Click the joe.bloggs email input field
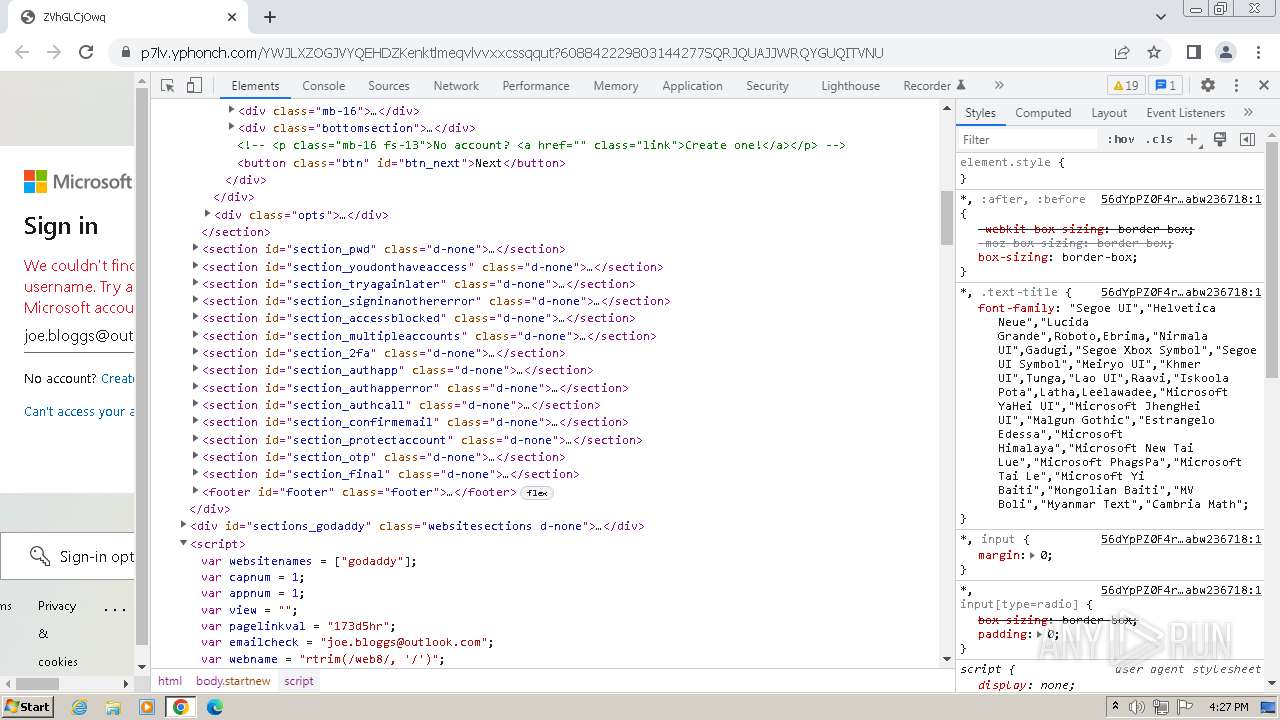 79,336
